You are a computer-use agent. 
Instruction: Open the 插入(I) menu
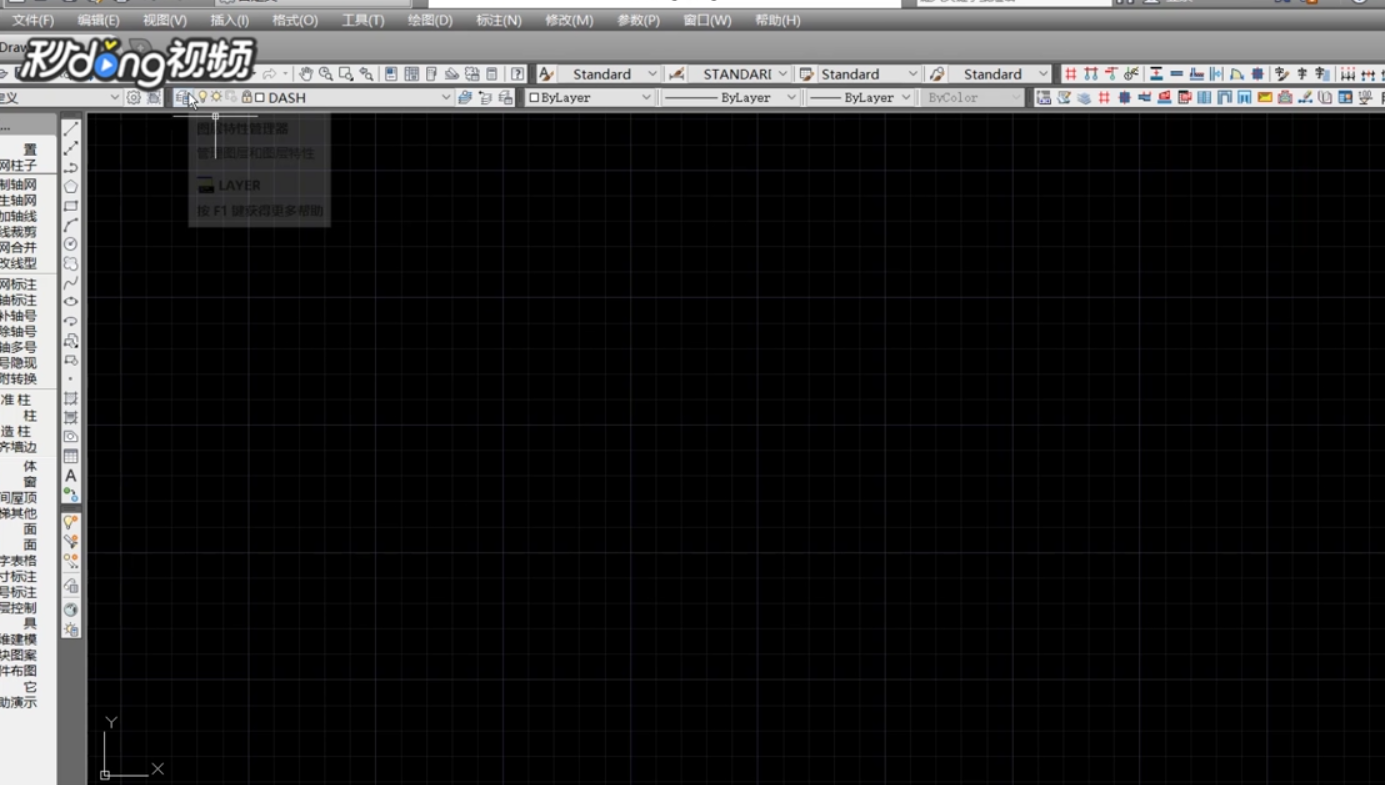click(230, 20)
